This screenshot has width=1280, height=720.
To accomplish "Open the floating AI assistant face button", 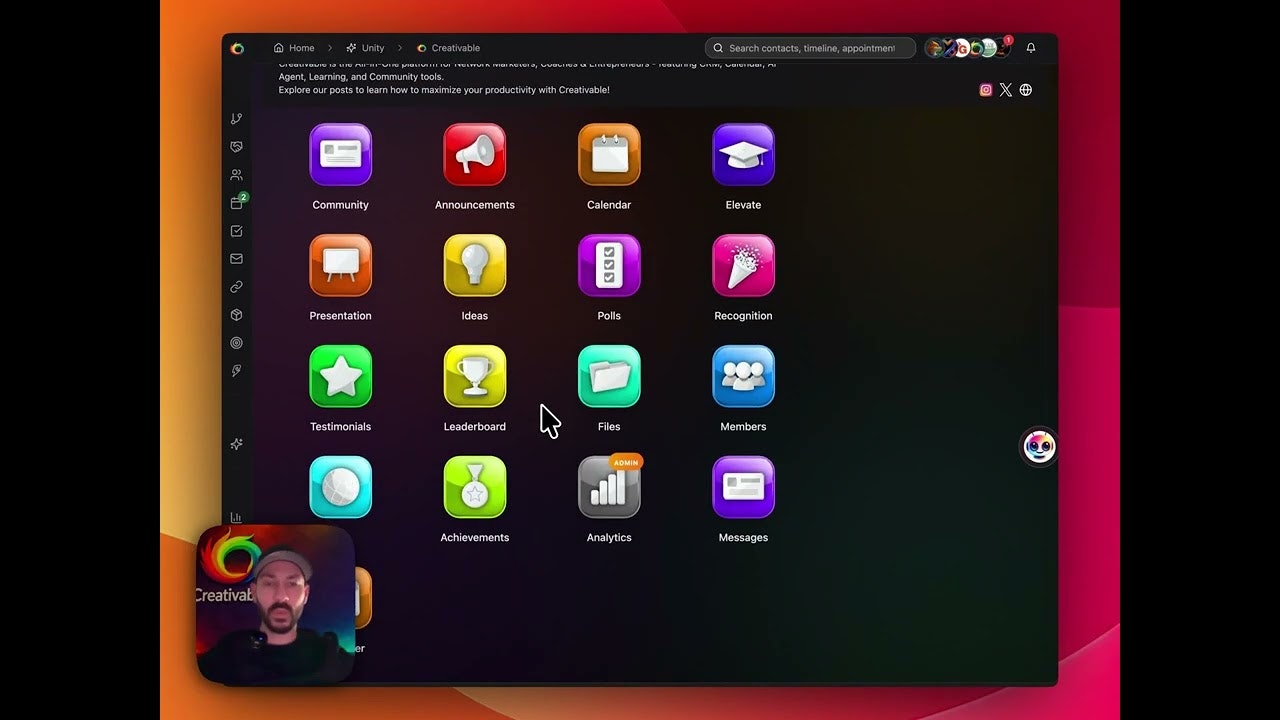I will (x=1040, y=446).
